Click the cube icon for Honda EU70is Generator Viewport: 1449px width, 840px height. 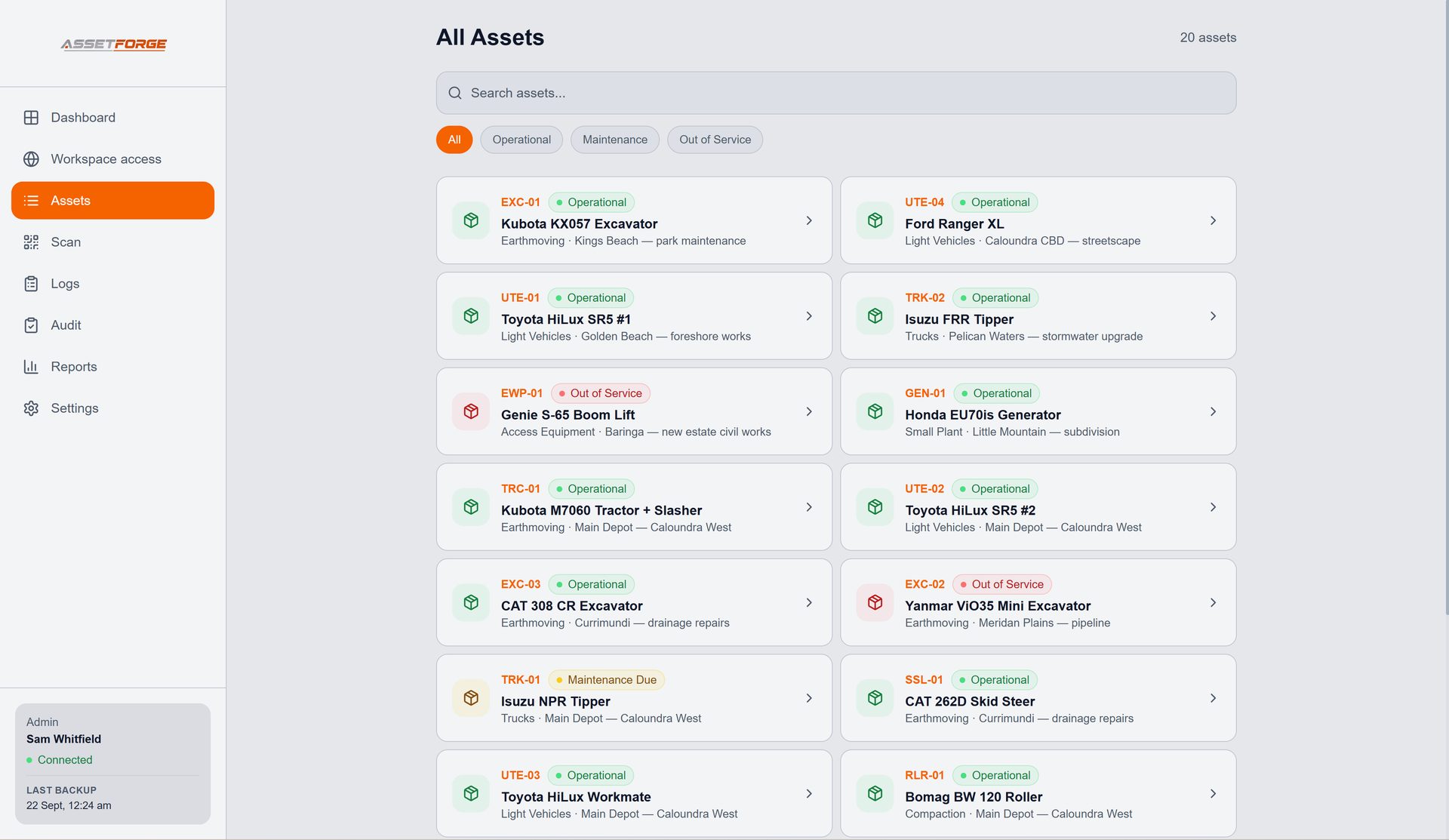pyautogui.click(x=875, y=411)
